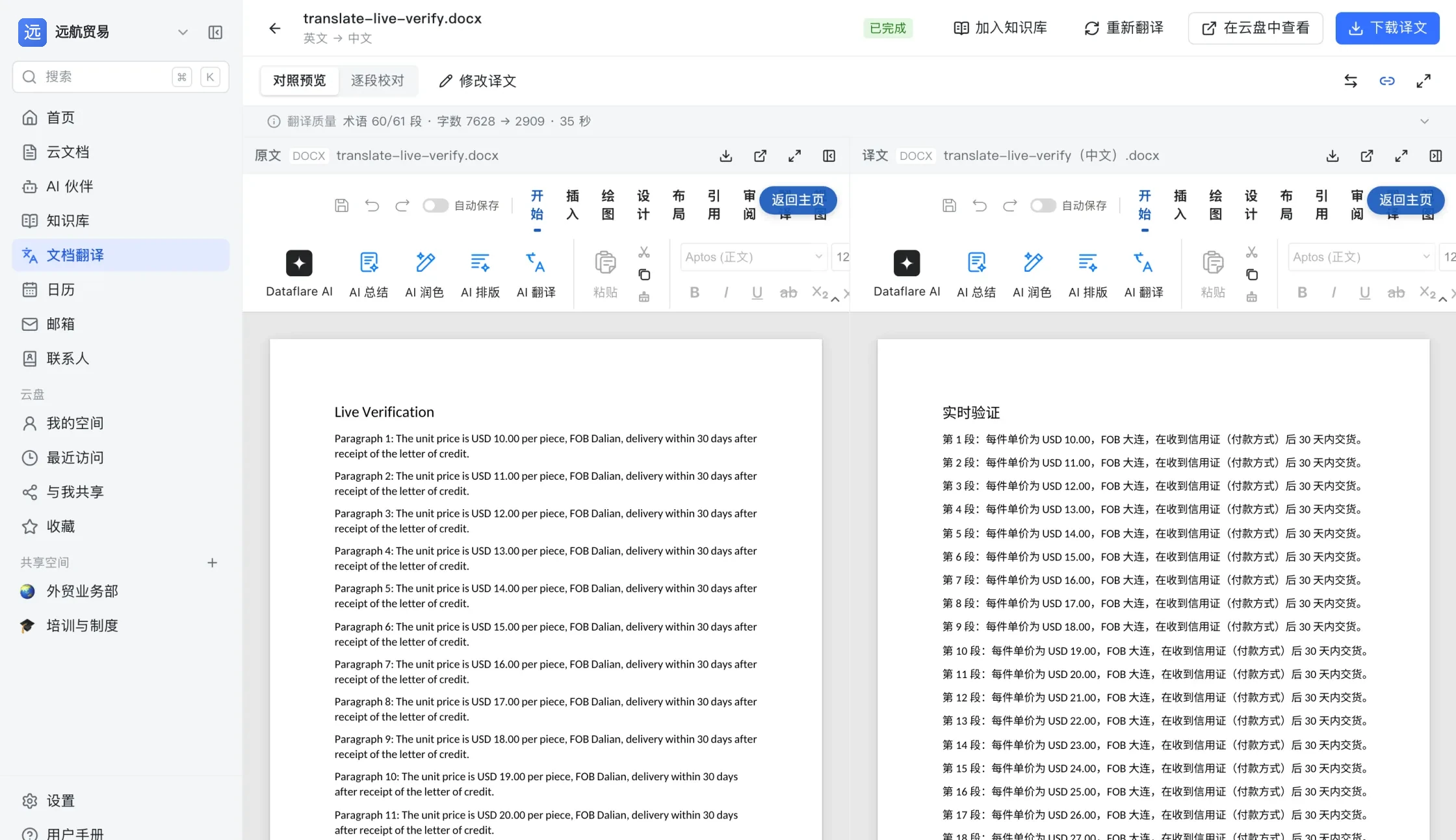Viewport: 1456px width, 840px height.
Task: Swap source and translation panes icon
Action: pyautogui.click(x=1351, y=81)
